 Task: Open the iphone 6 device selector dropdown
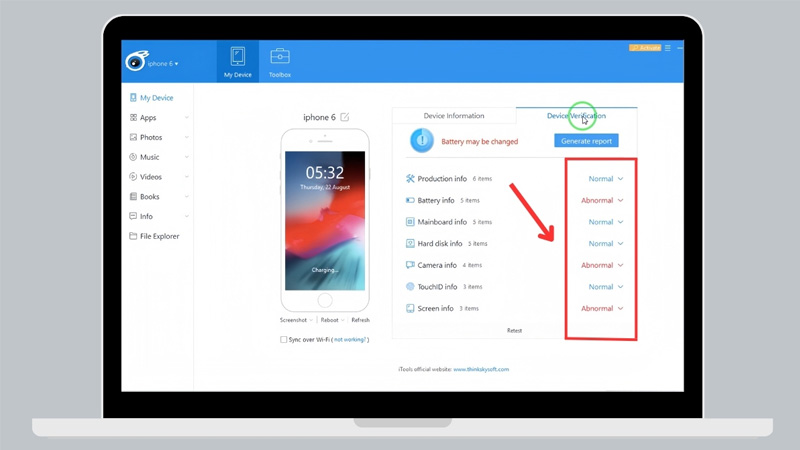(x=163, y=64)
